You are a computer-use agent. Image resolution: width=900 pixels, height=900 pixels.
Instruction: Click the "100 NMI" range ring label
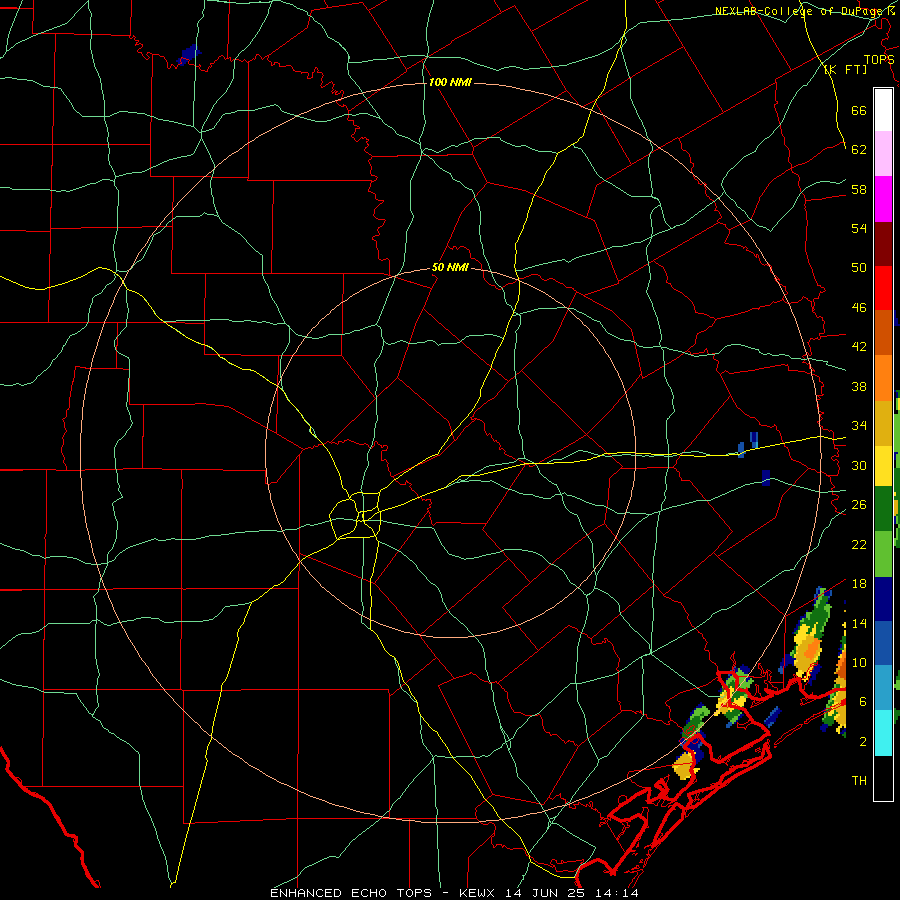point(450,83)
